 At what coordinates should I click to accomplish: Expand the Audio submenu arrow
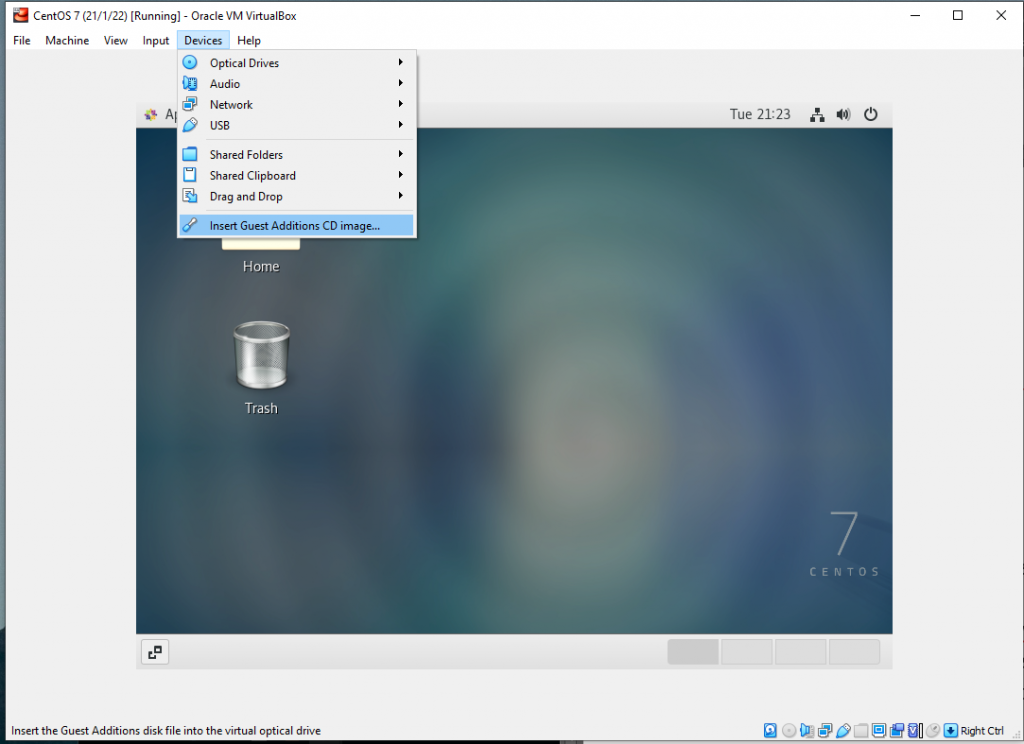pyautogui.click(x=400, y=83)
